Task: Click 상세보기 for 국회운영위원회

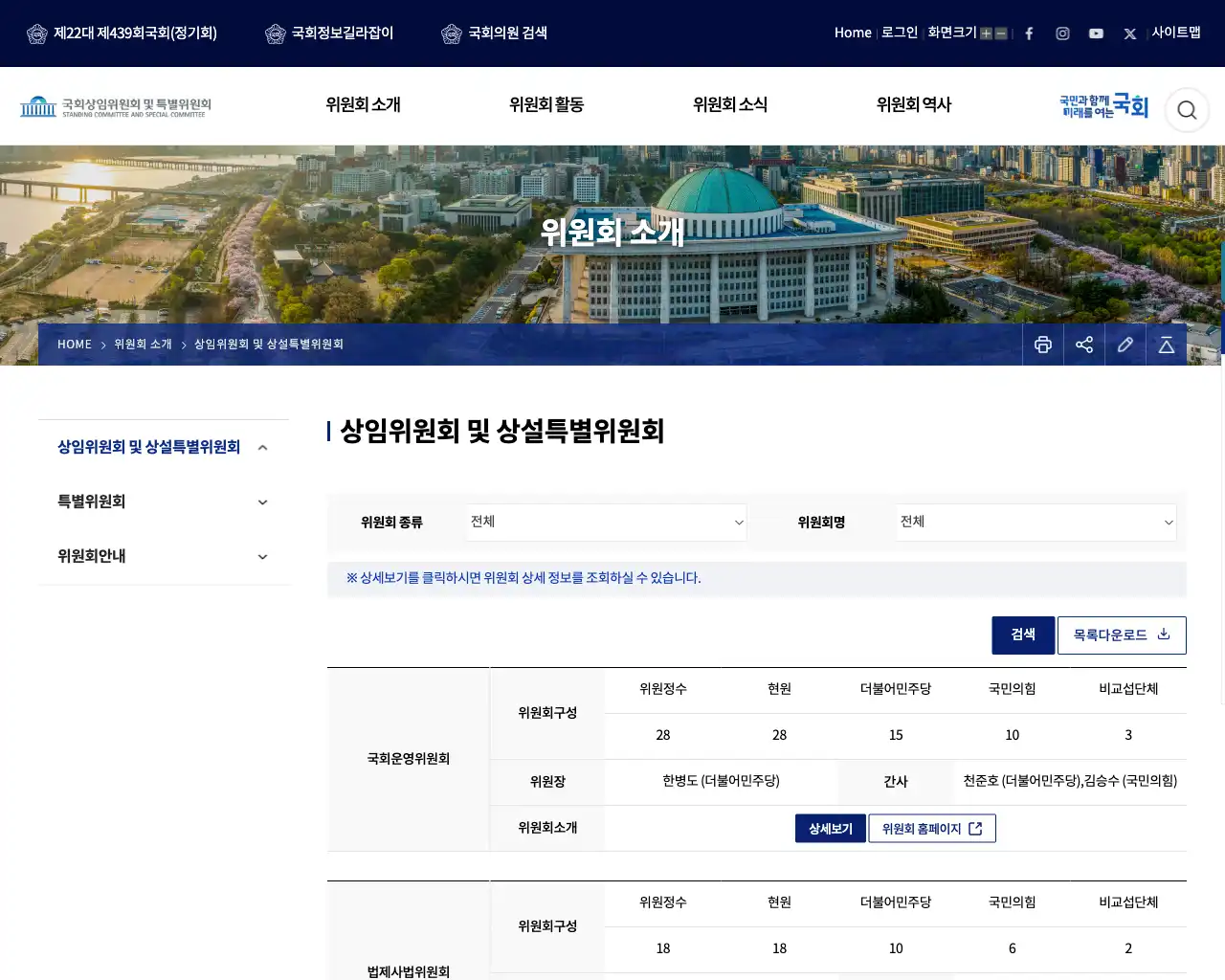Action: 831,829
